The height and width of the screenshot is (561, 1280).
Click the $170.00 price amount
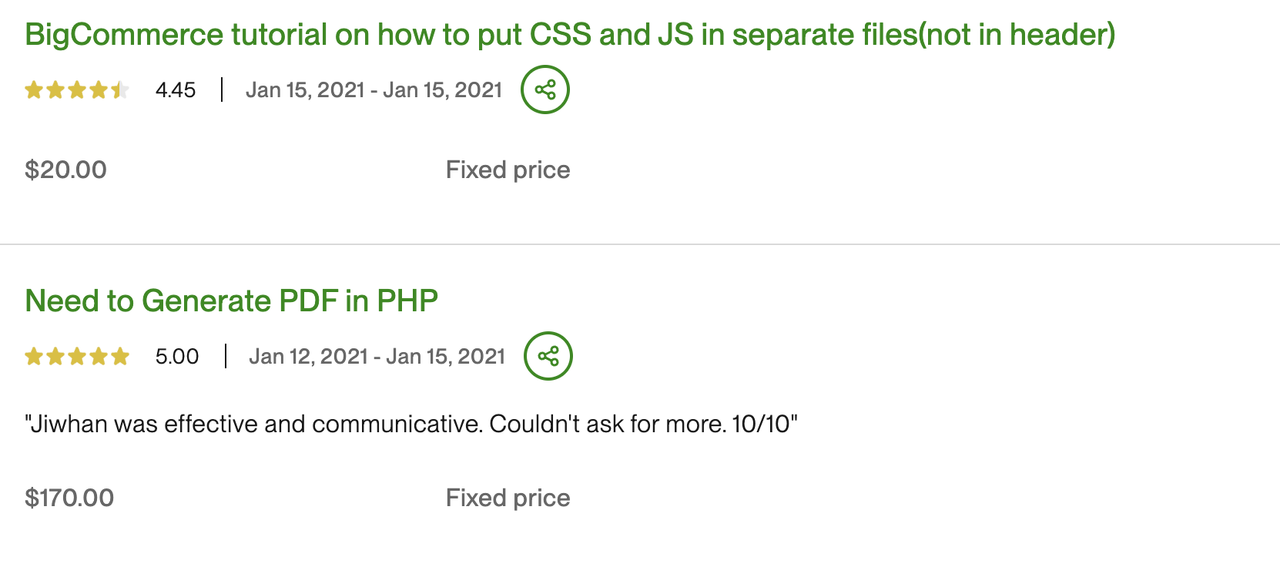[70, 498]
